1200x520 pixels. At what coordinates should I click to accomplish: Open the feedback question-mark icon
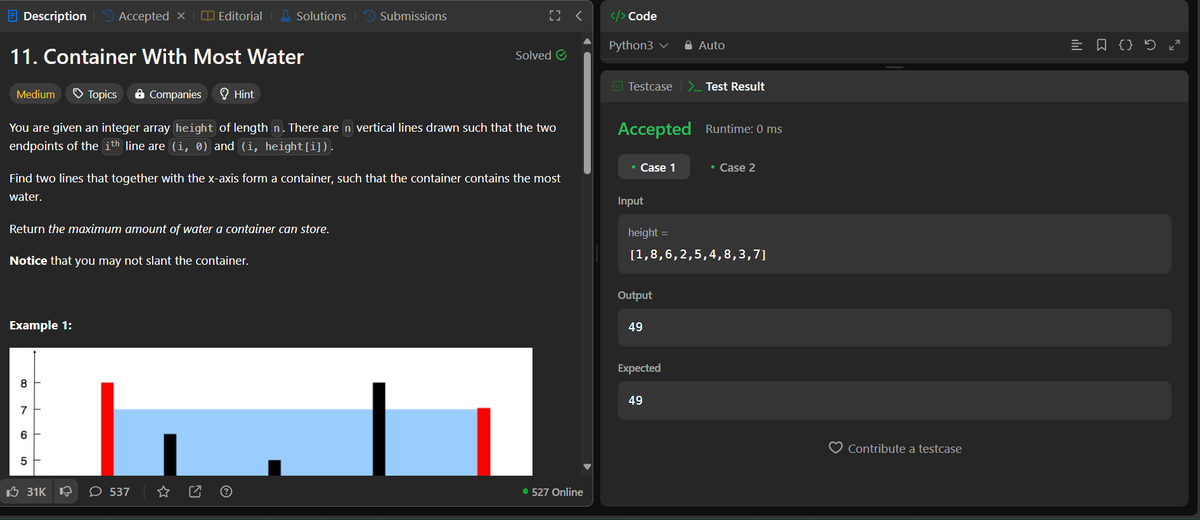coord(227,492)
